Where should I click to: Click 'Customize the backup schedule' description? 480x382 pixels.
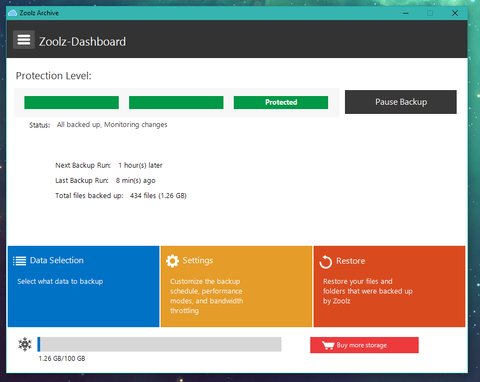[x=207, y=296]
